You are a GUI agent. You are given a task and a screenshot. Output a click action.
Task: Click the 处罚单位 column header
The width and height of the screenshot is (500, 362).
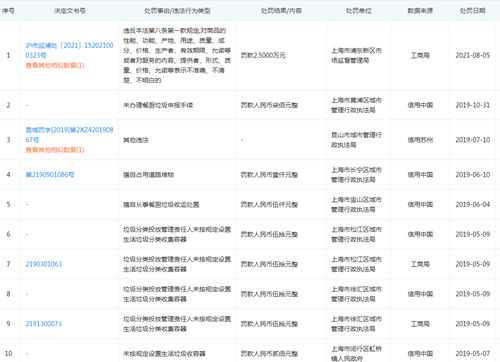(x=358, y=11)
